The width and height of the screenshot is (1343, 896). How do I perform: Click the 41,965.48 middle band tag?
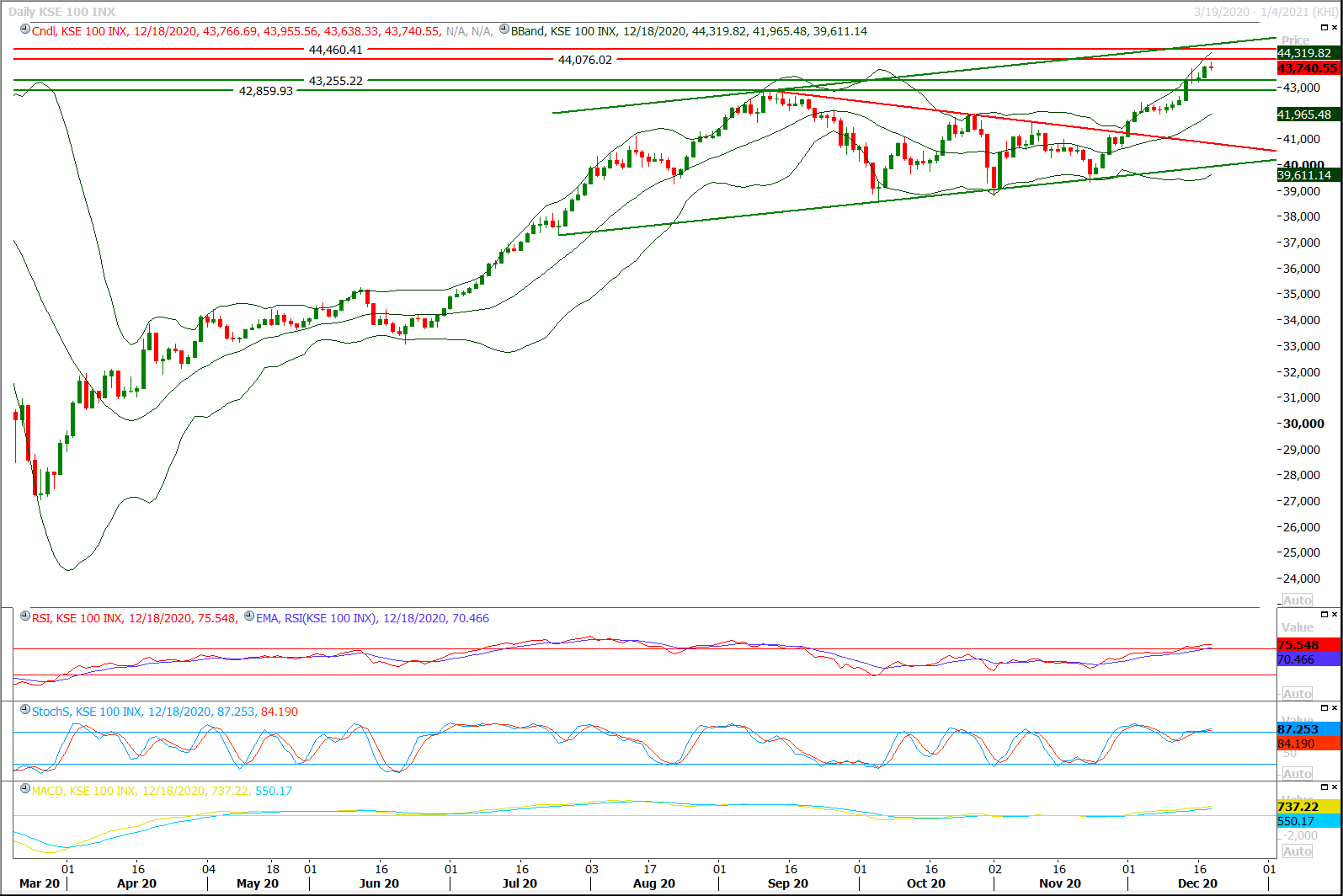[1308, 115]
